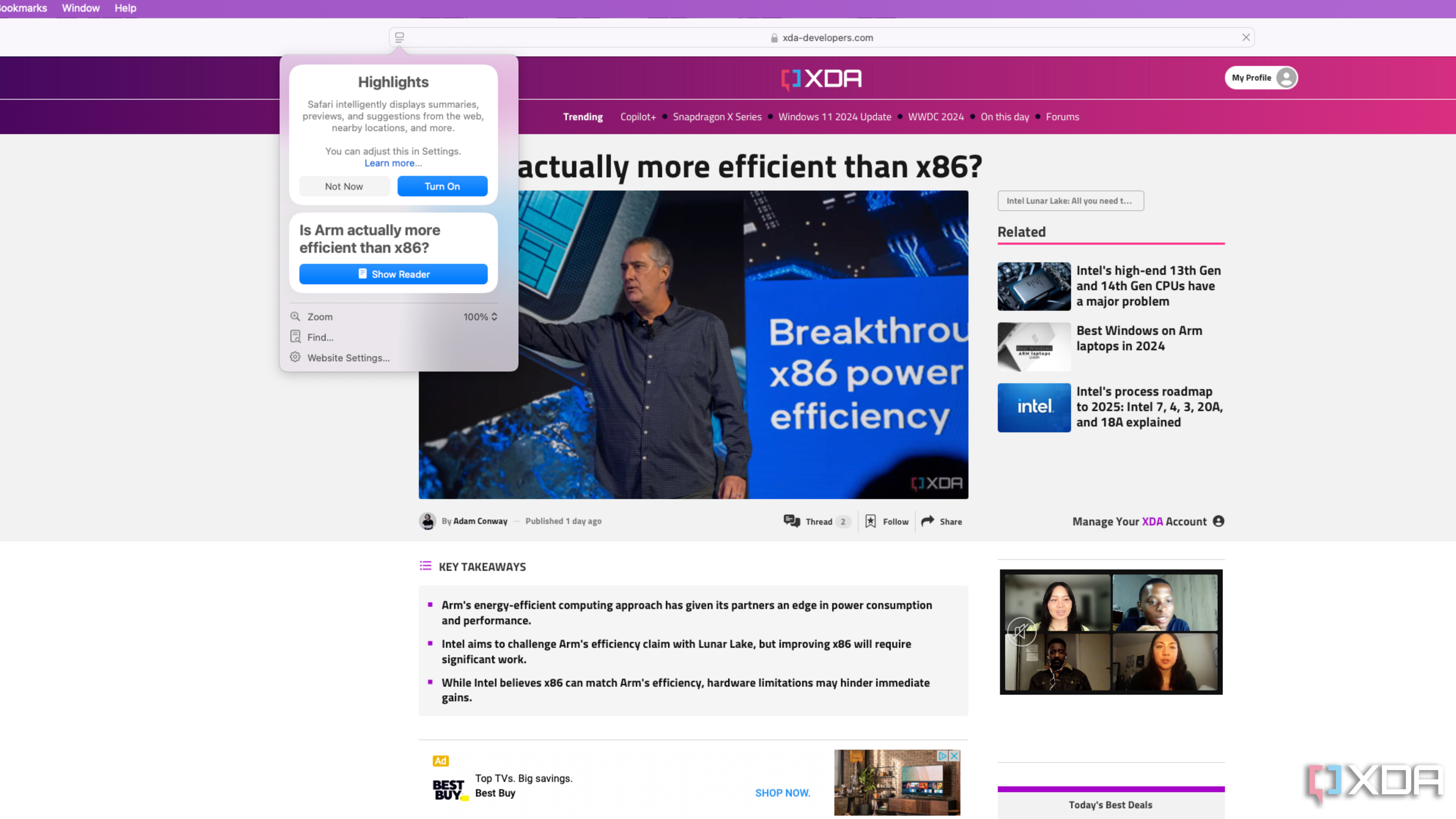Open Intel process roadmap thumbnail
This screenshot has width=1456, height=819.
1034,408
